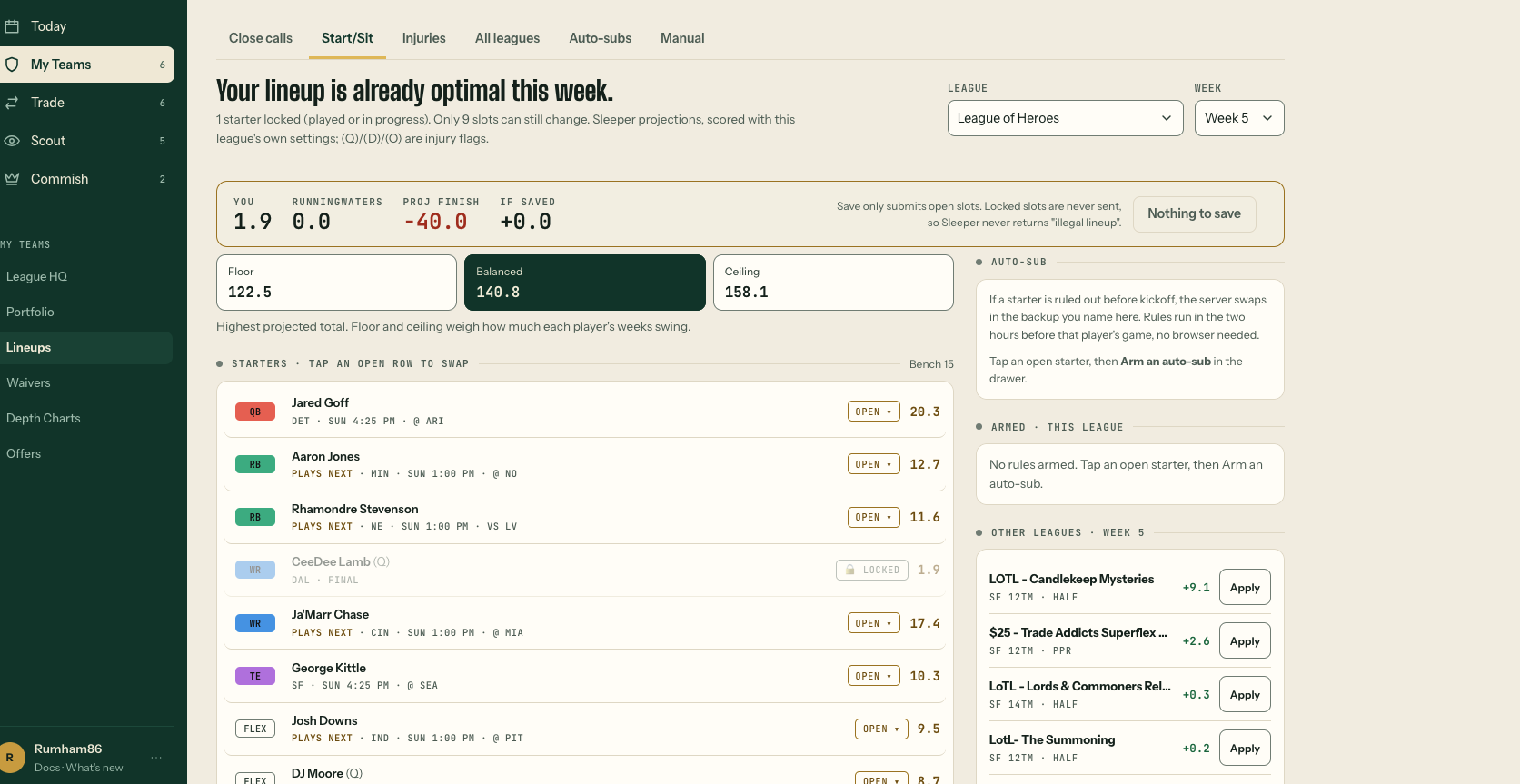Click the TE position badge for George Kittle

255,676
